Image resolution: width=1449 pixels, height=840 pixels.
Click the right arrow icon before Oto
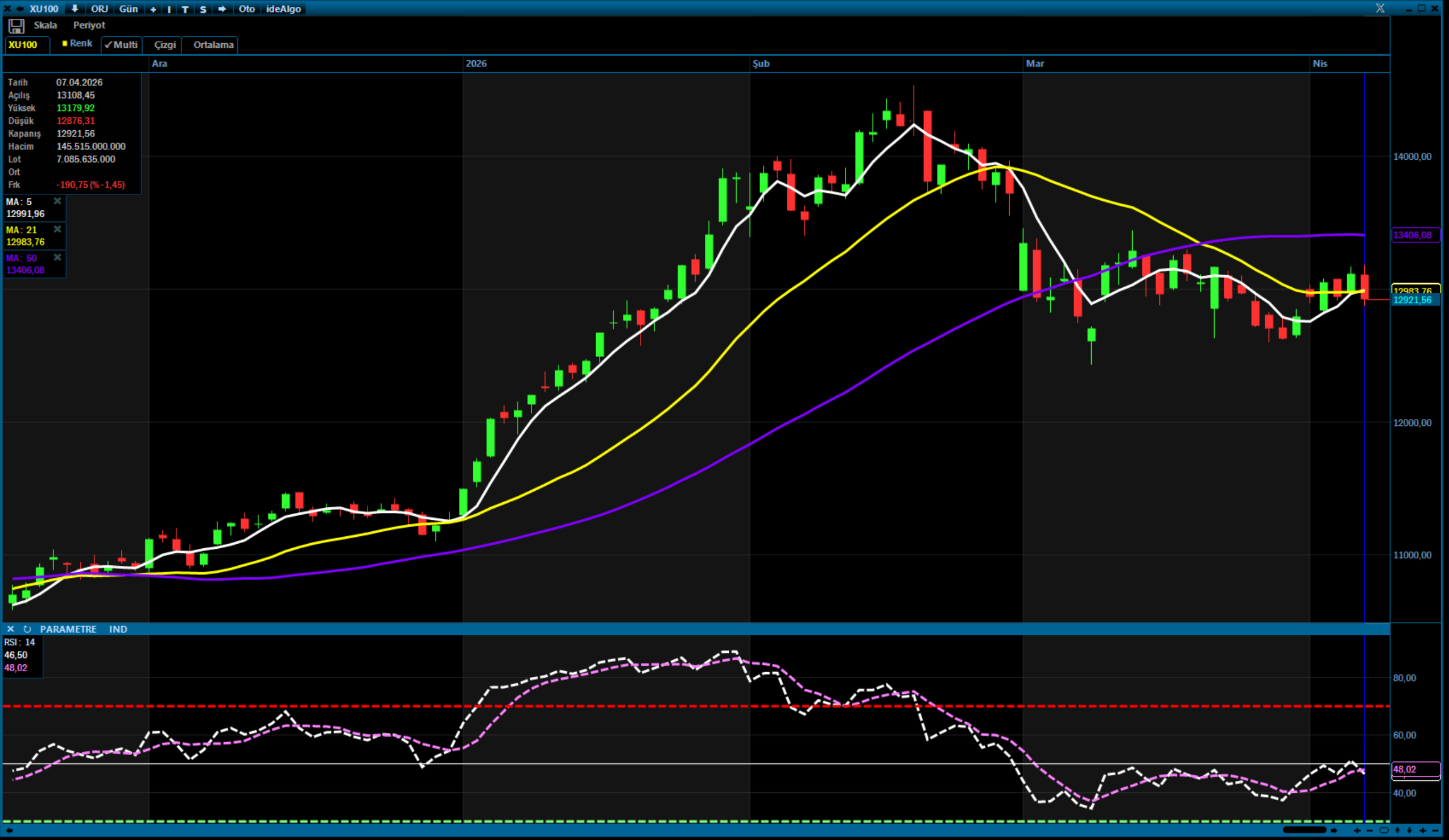[222, 9]
